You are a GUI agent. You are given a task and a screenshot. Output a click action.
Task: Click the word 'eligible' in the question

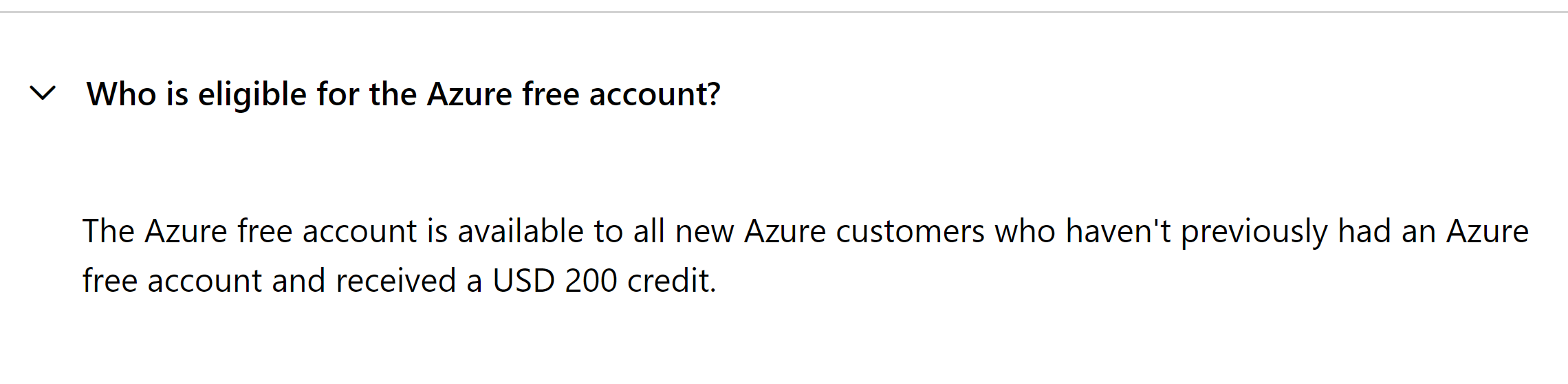point(252,94)
